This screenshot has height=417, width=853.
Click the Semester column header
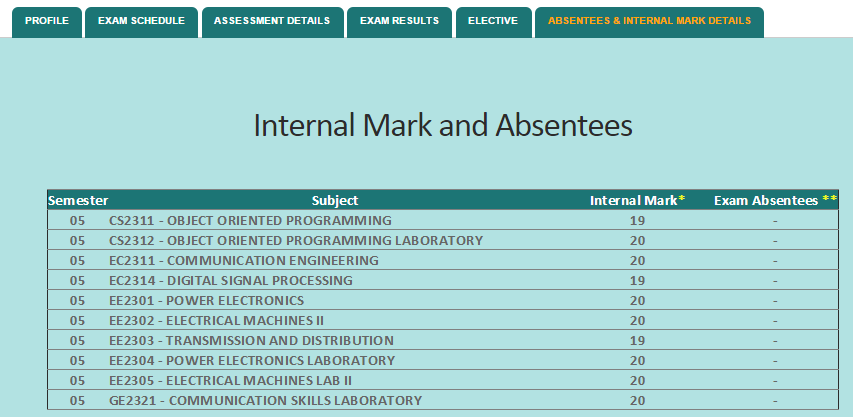click(78, 201)
